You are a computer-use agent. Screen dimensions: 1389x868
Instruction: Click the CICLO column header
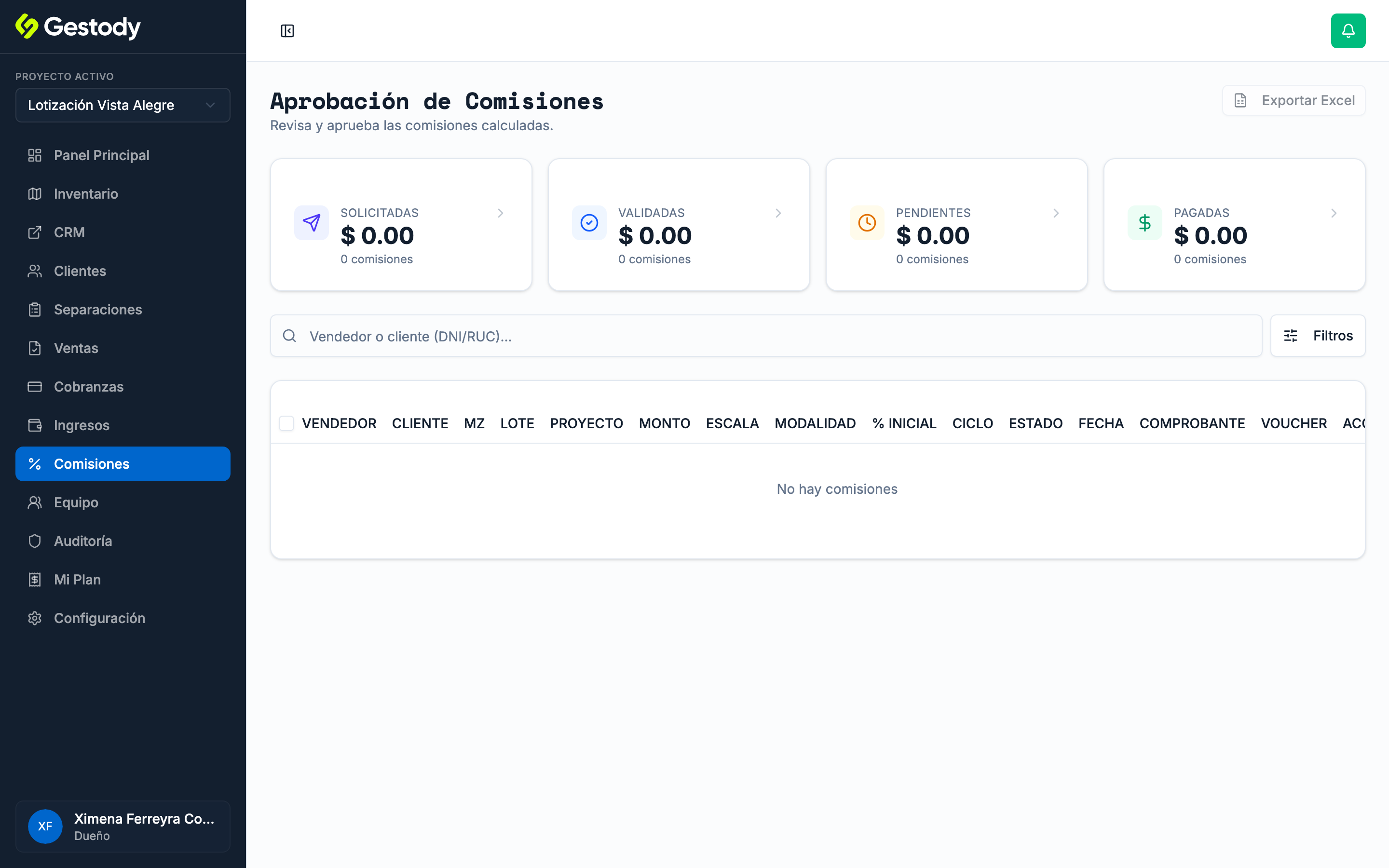972,424
